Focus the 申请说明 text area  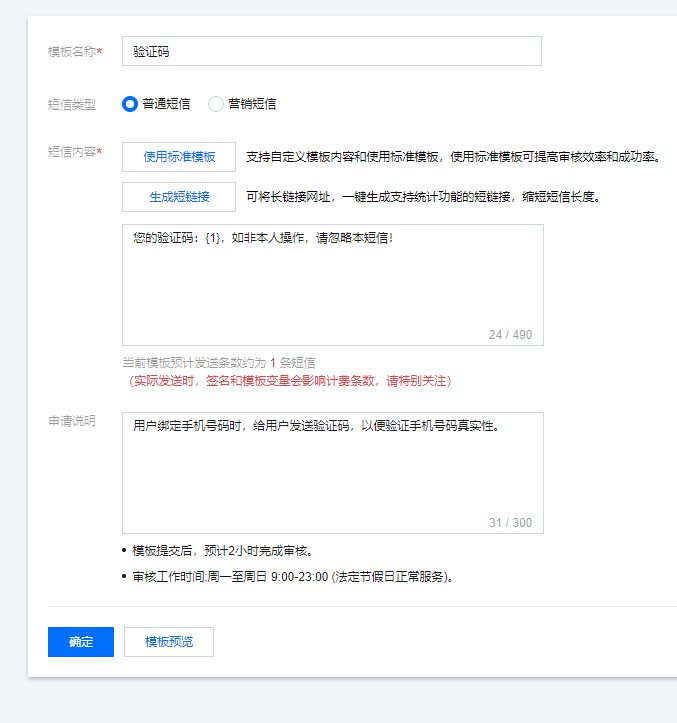pos(333,473)
